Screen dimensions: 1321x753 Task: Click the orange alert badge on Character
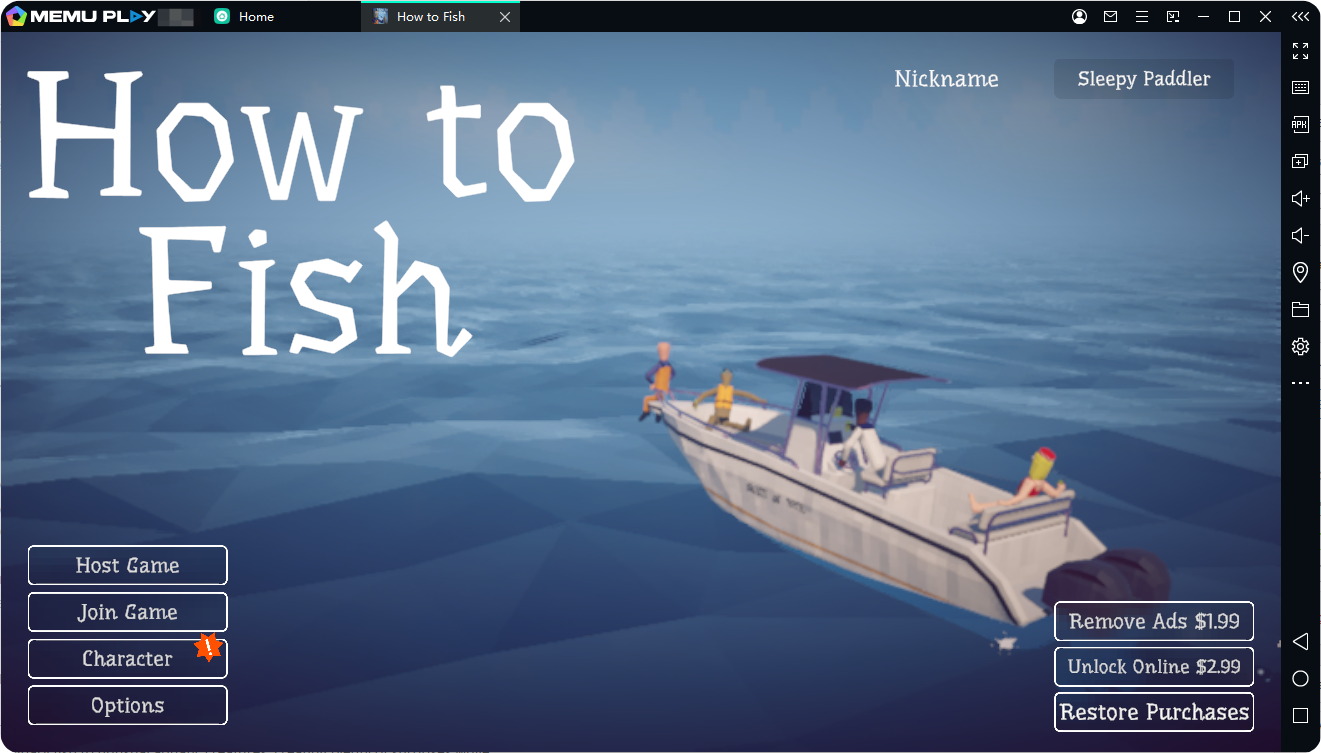pyautogui.click(x=208, y=647)
